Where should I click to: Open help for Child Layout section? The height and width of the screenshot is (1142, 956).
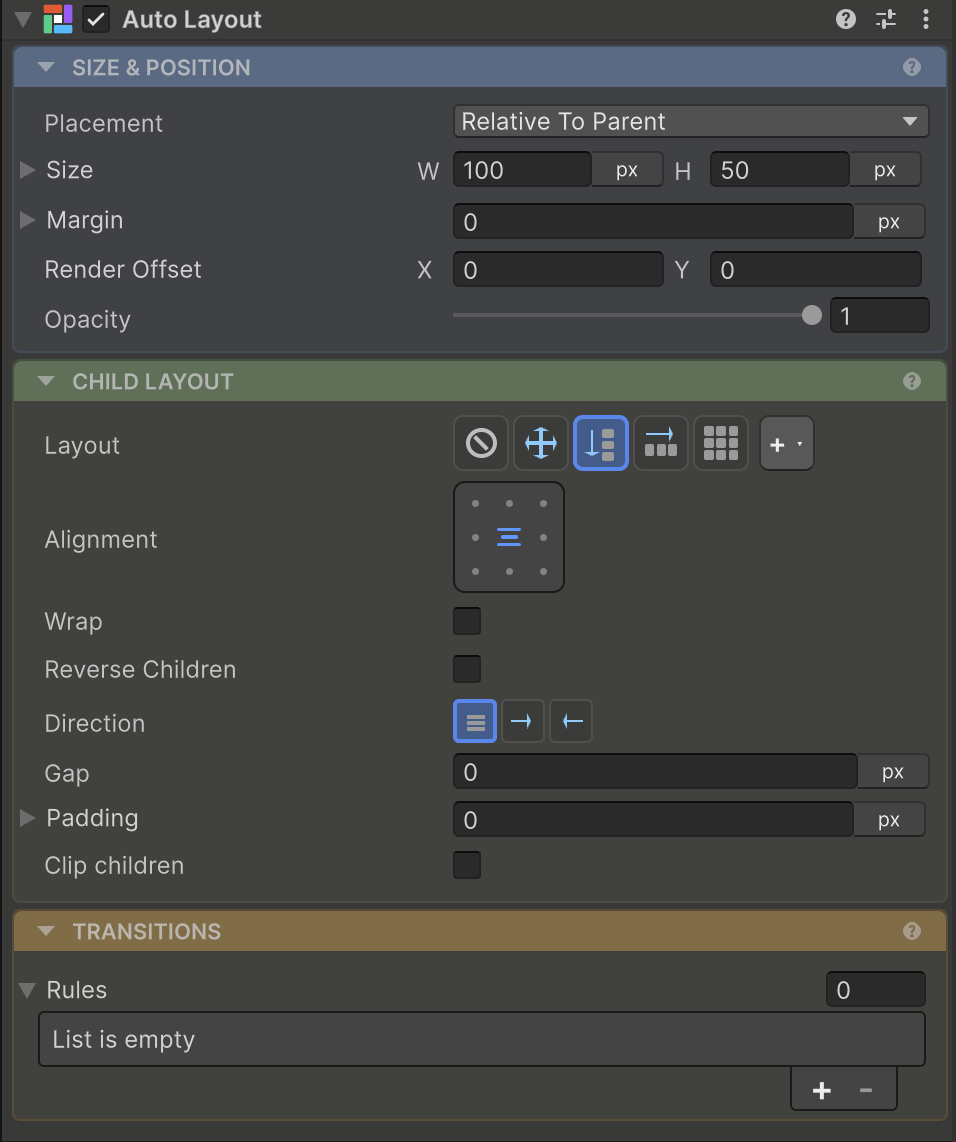pos(912,381)
